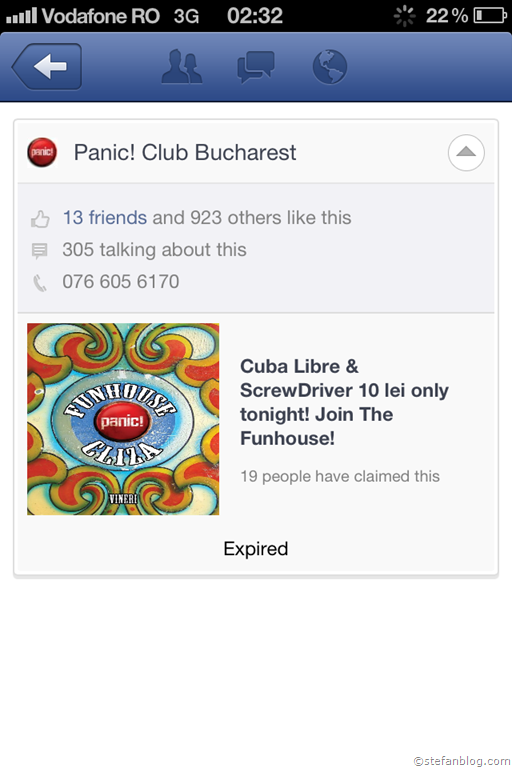Screen dimensions: 512x768
Task: Tap the 305 talking about this text
Action: (154, 250)
